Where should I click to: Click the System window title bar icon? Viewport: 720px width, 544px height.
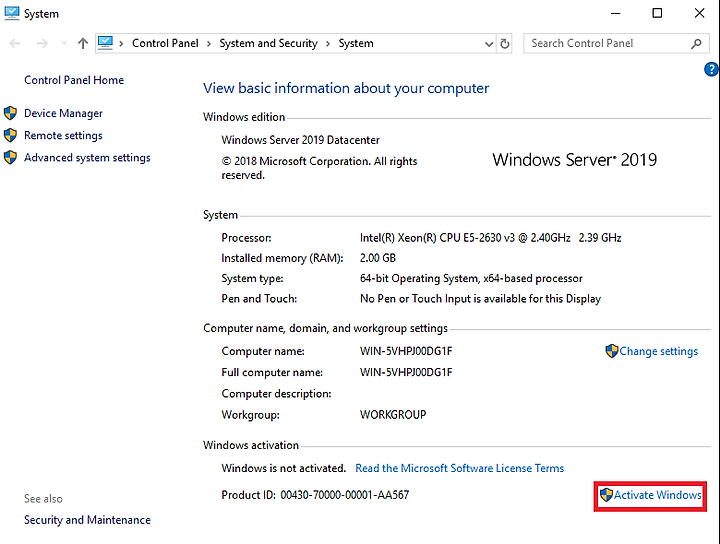11,13
